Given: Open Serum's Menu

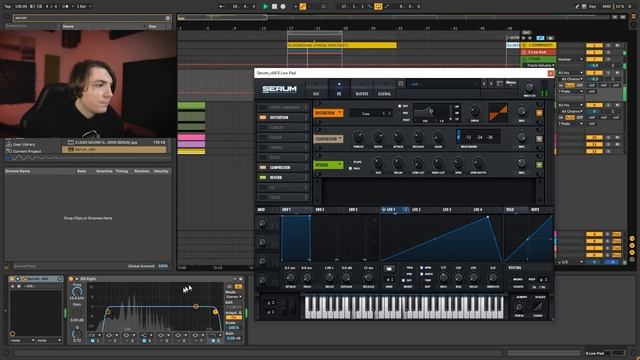Looking at the screenshot, I should click(x=511, y=83).
